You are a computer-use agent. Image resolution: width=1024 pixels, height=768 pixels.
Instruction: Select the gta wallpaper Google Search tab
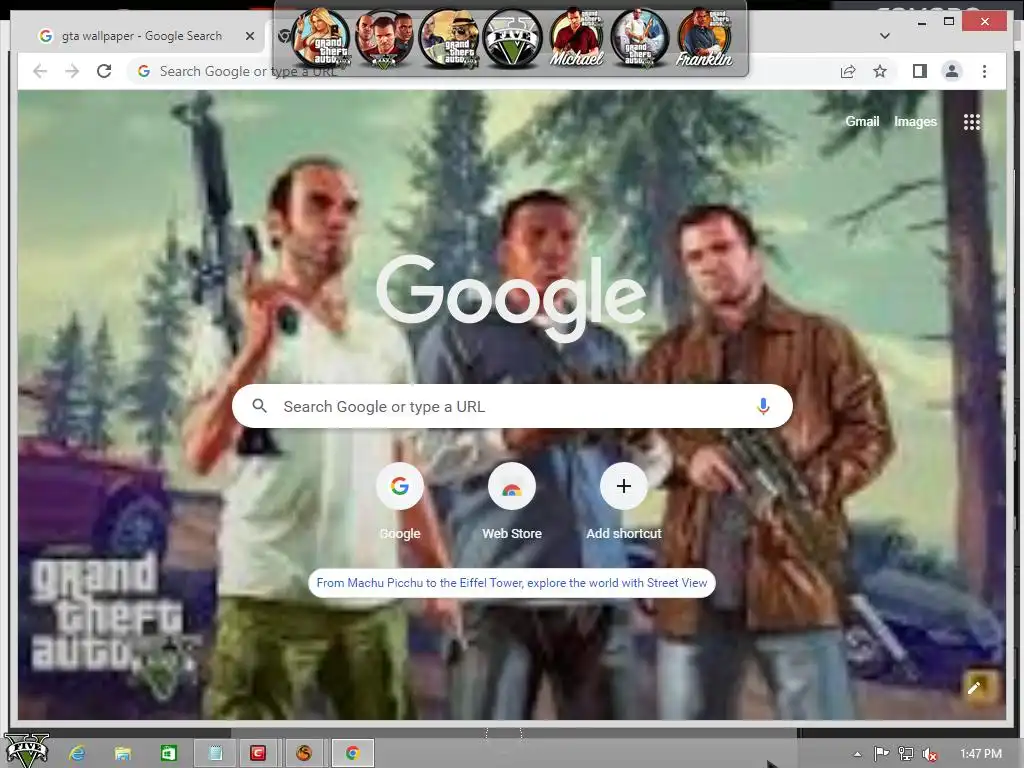coord(142,36)
